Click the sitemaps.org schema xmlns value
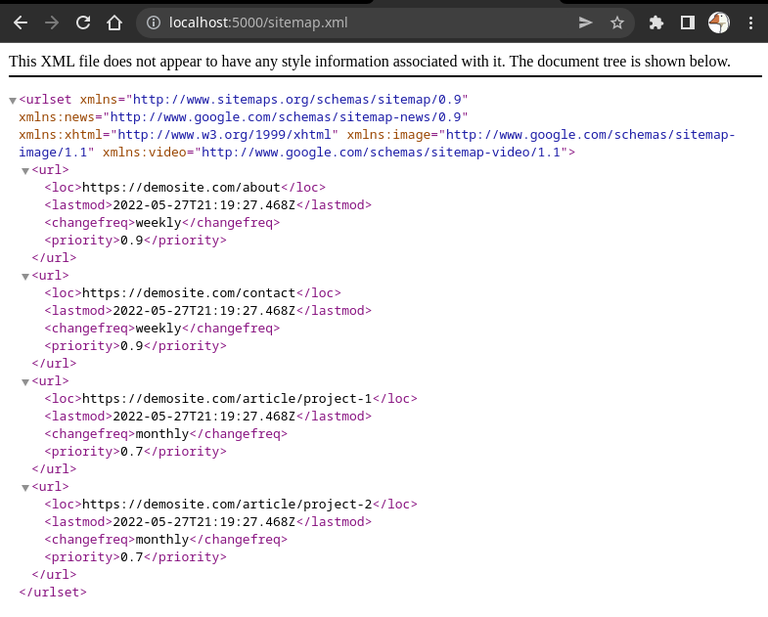The height and width of the screenshot is (617, 768). [297, 99]
